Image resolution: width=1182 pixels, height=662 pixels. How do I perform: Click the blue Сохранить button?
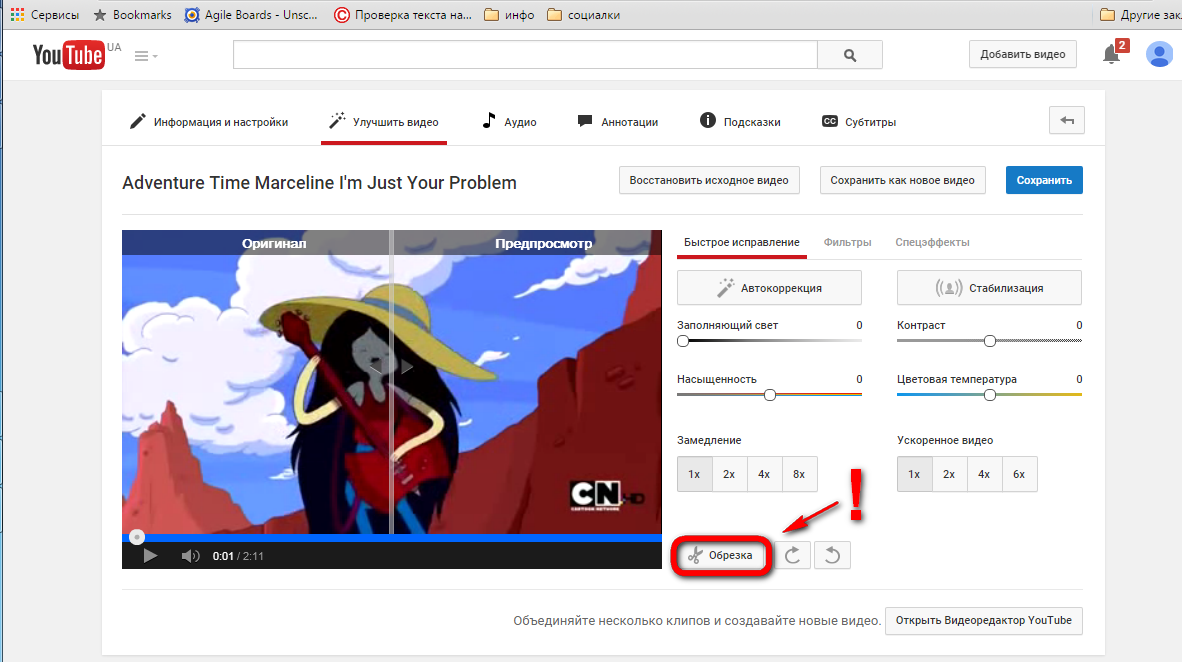click(x=1044, y=180)
